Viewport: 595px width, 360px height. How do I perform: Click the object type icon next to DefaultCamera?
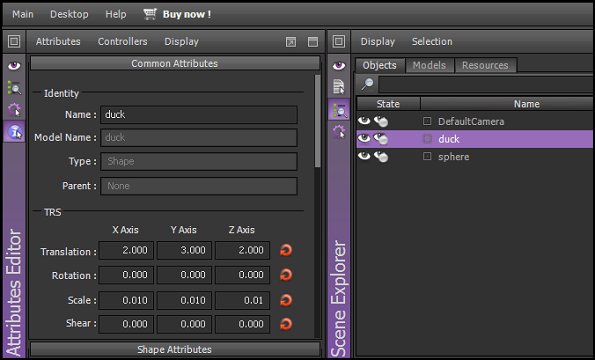[427, 121]
